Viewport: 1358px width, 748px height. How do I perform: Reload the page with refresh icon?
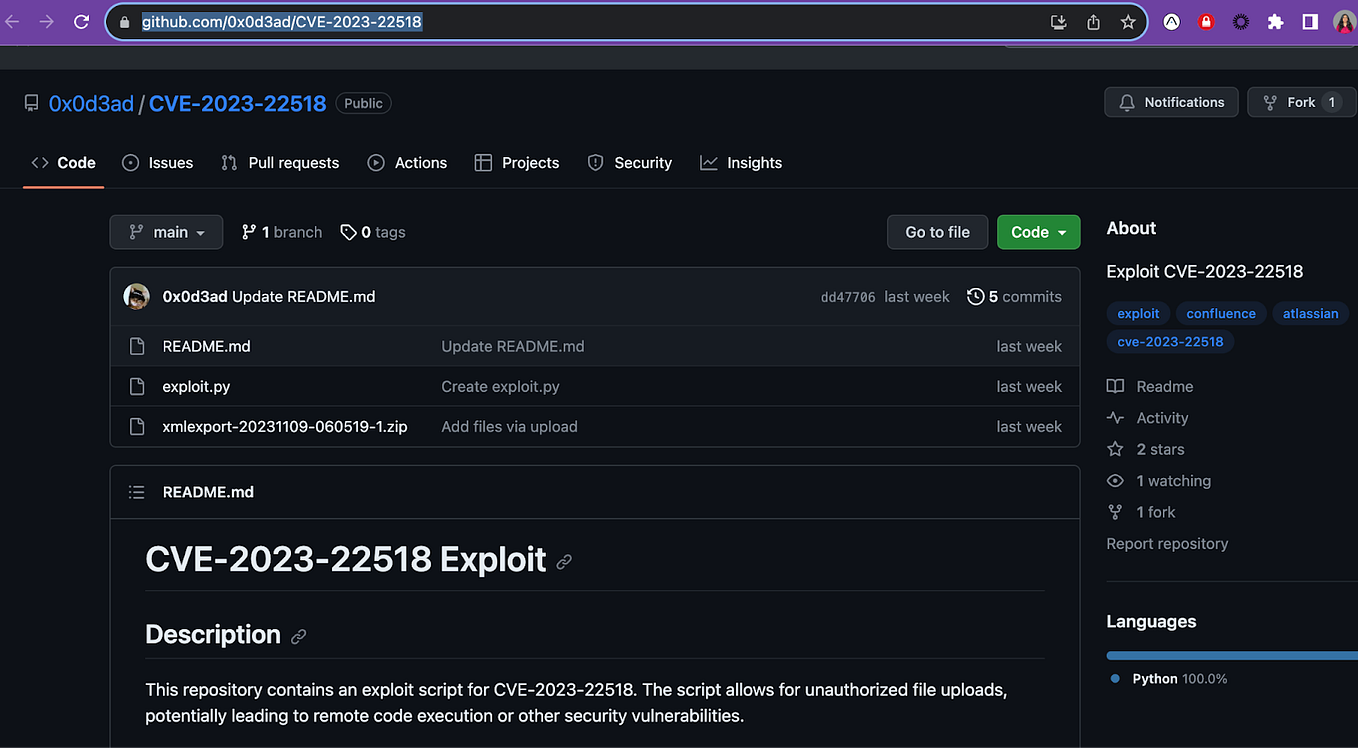click(x=82, y=21)
